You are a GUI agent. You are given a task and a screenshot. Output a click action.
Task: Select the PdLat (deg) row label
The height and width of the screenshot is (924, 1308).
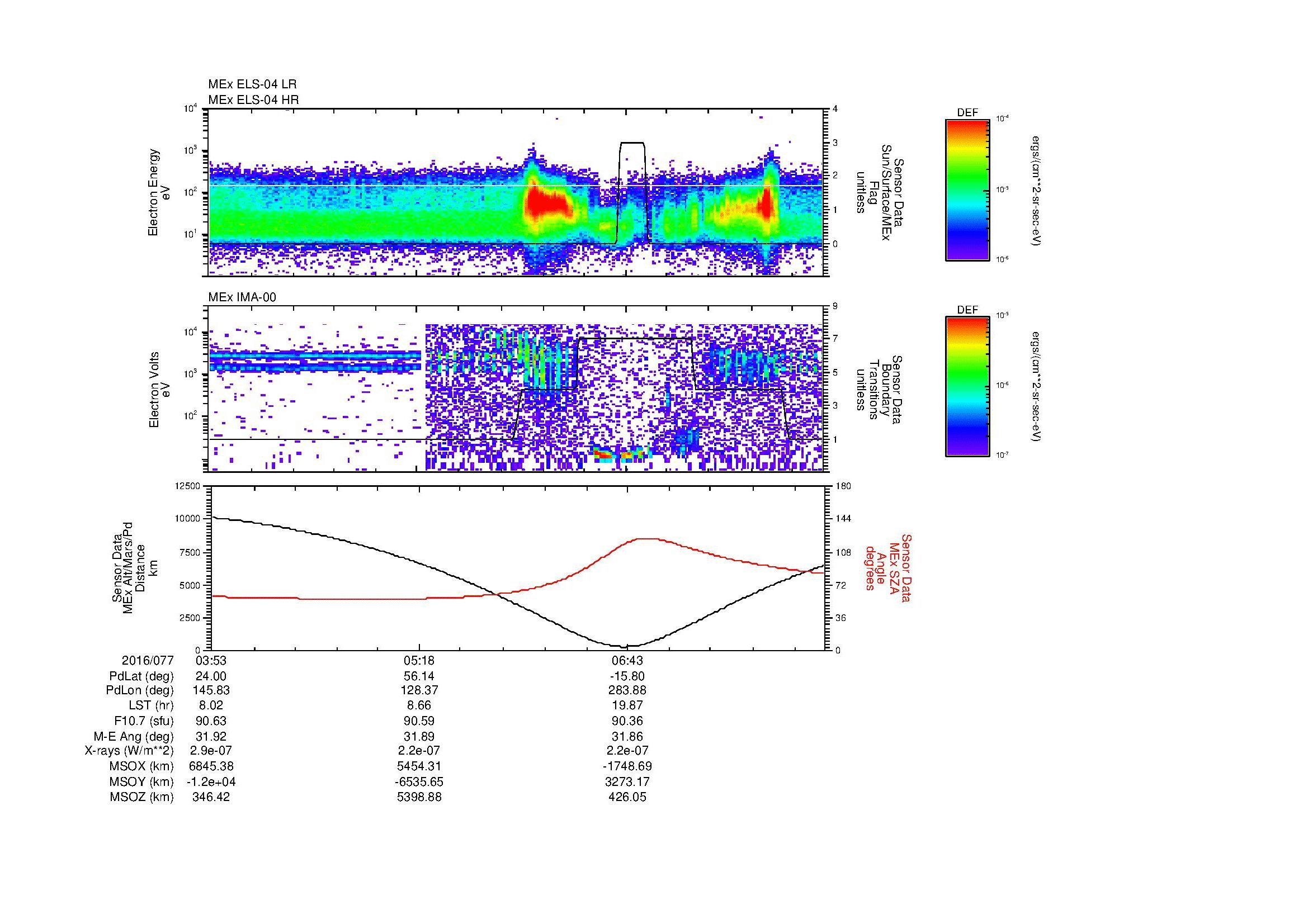[x=141, y=676]
